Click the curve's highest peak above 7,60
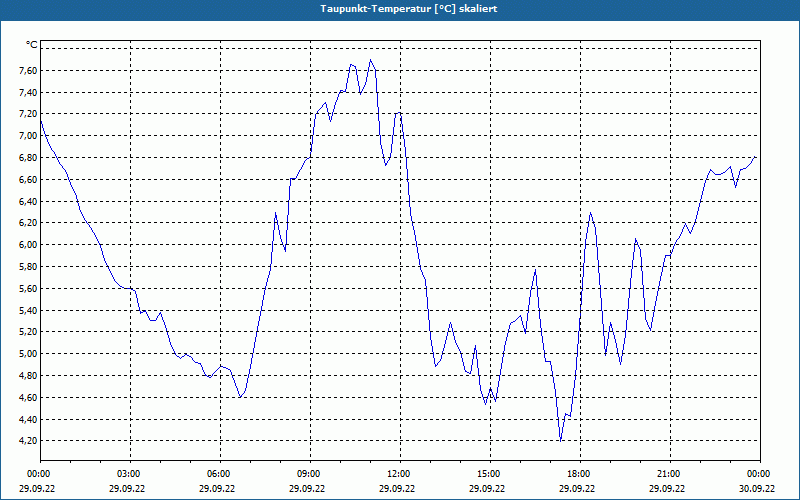The height and width of the screenshot is (500, 800). (370, 60)
